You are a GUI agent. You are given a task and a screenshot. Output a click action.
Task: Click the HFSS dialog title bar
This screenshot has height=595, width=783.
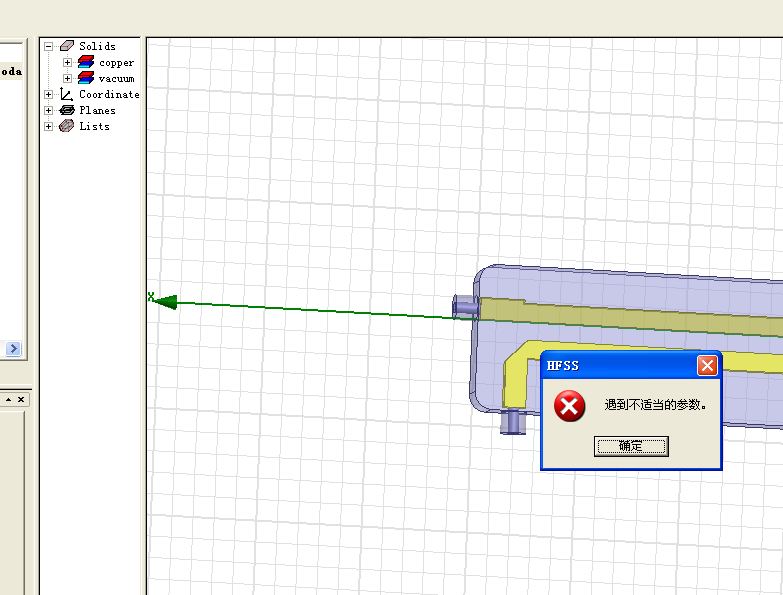pyautogui.click(x=619, y=365)
